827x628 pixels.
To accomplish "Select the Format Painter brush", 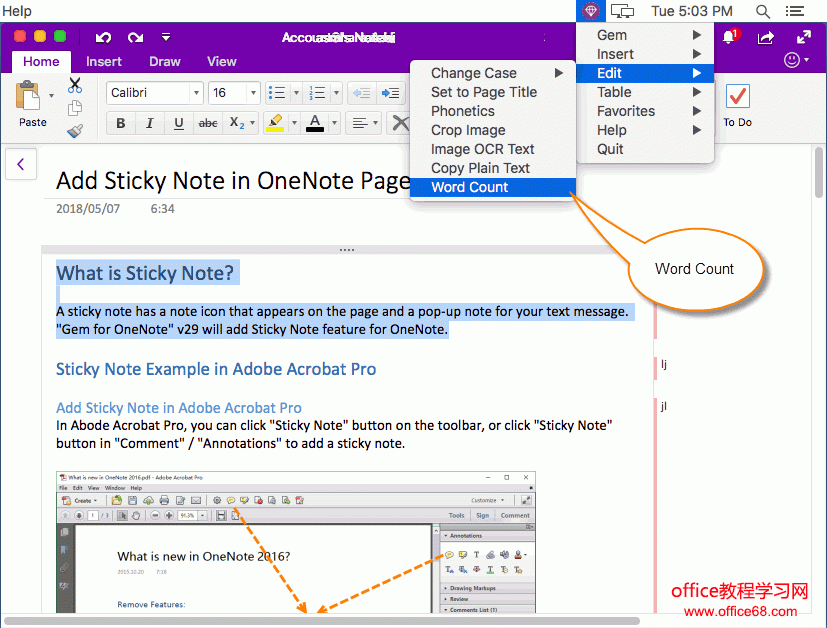I will (75, 130).
